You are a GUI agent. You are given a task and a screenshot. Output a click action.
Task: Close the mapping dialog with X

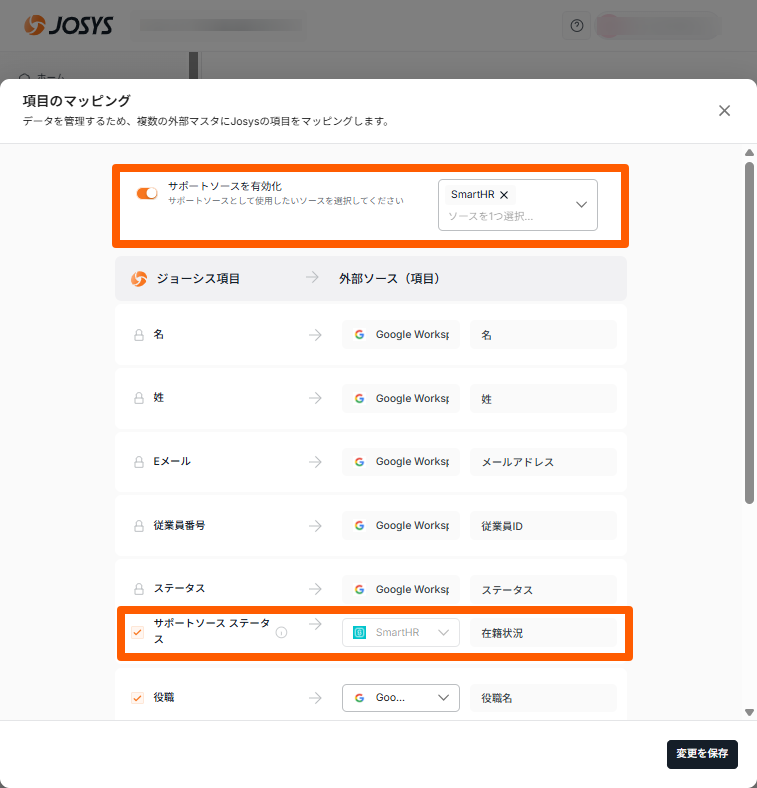(725, 111)
